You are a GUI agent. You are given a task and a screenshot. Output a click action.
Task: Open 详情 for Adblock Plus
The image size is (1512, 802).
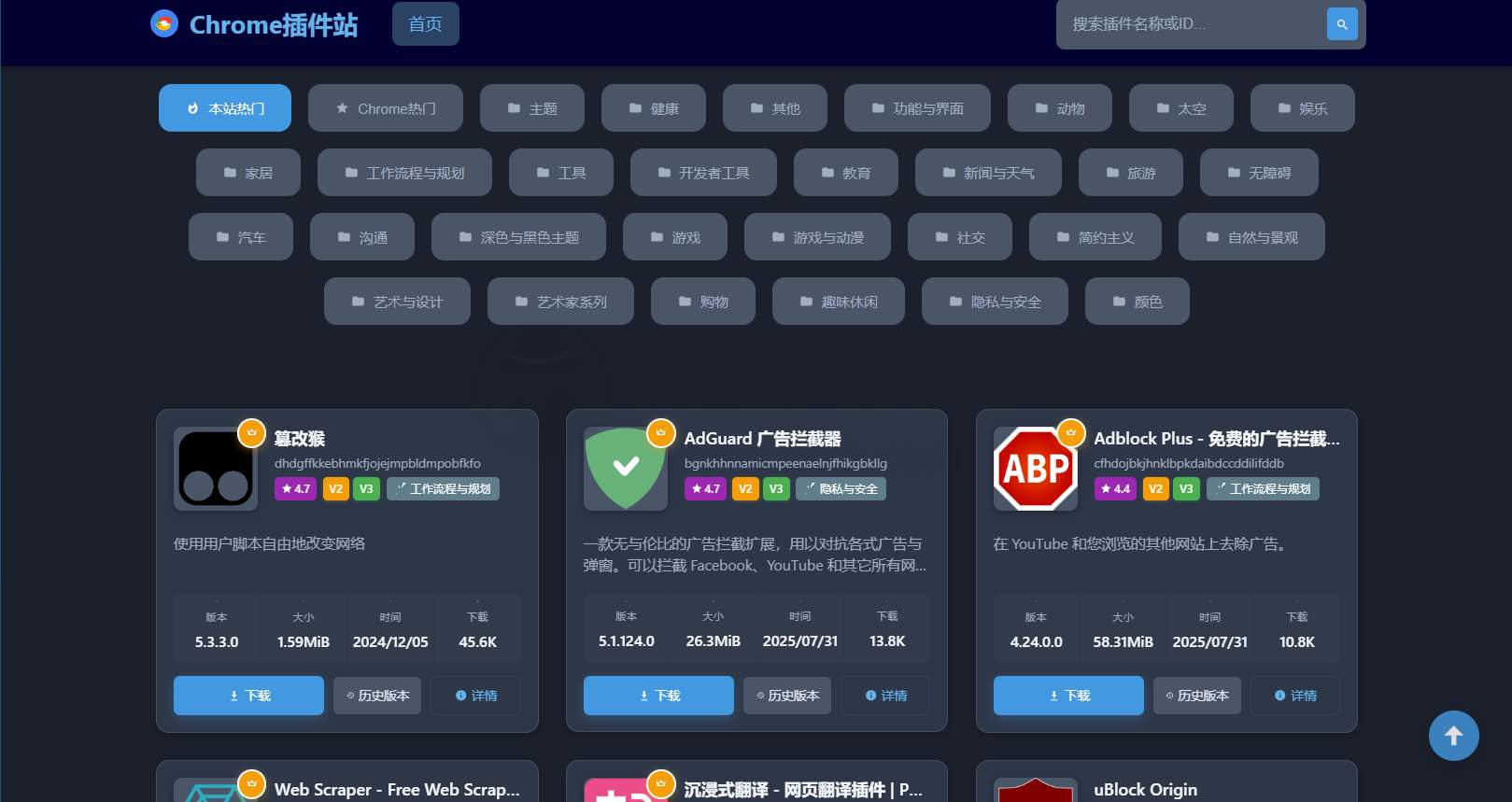[x=1295, y=696]
